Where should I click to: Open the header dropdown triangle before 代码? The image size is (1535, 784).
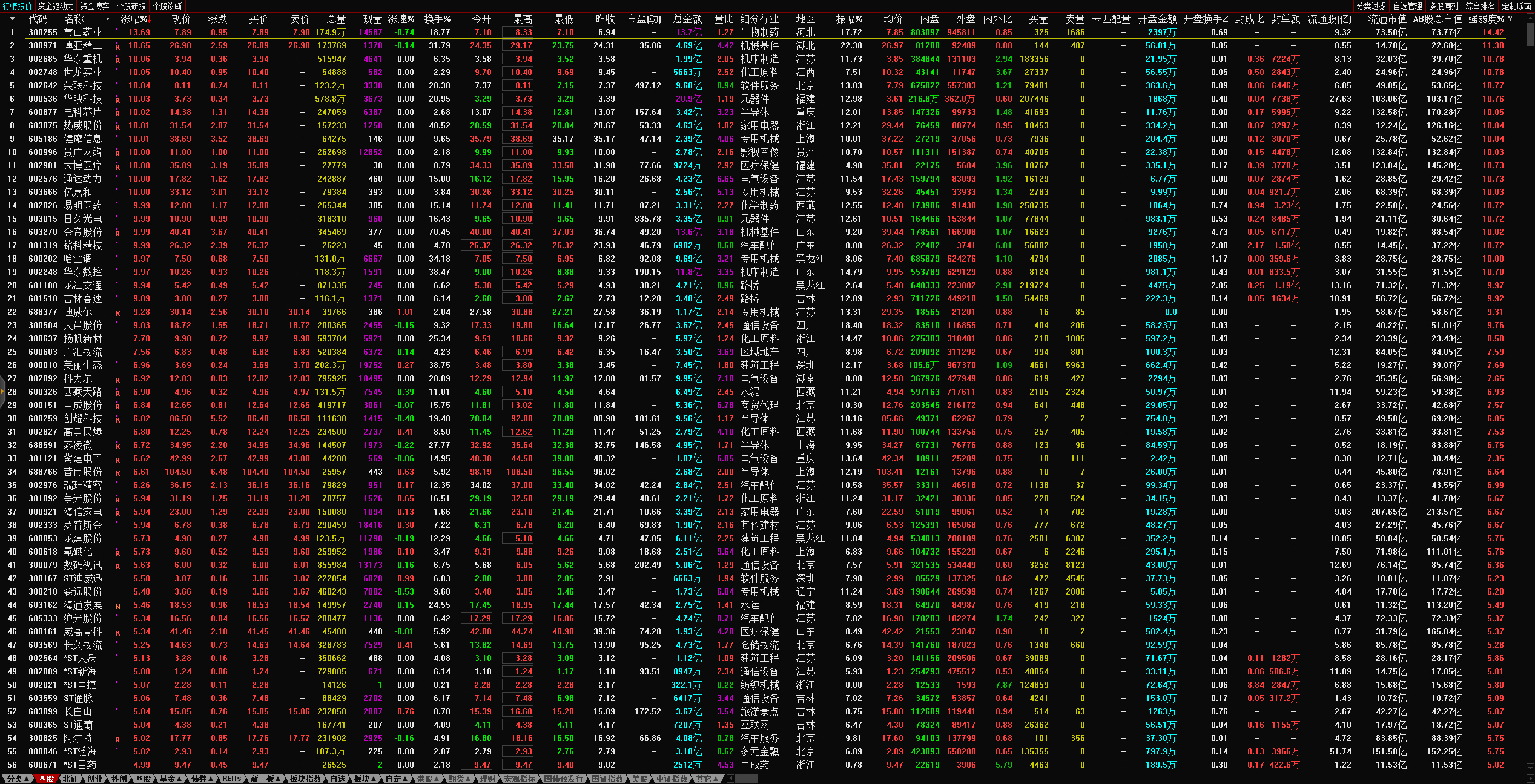[12, 19]
